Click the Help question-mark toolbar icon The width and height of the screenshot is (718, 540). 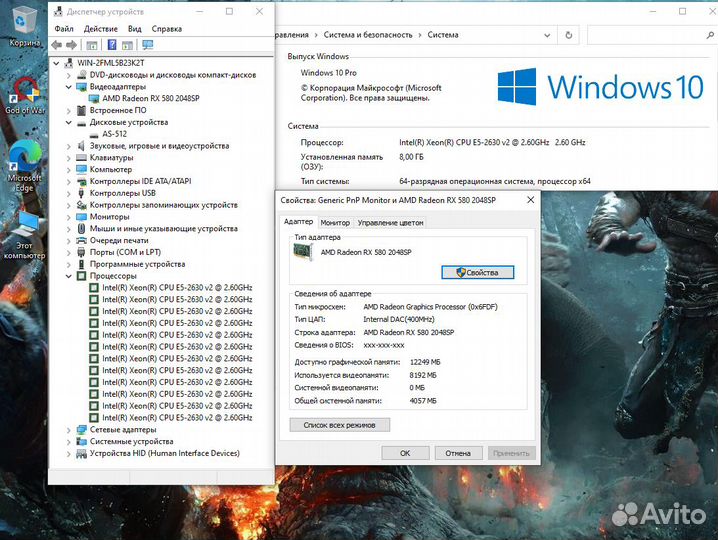coord(112,45)
